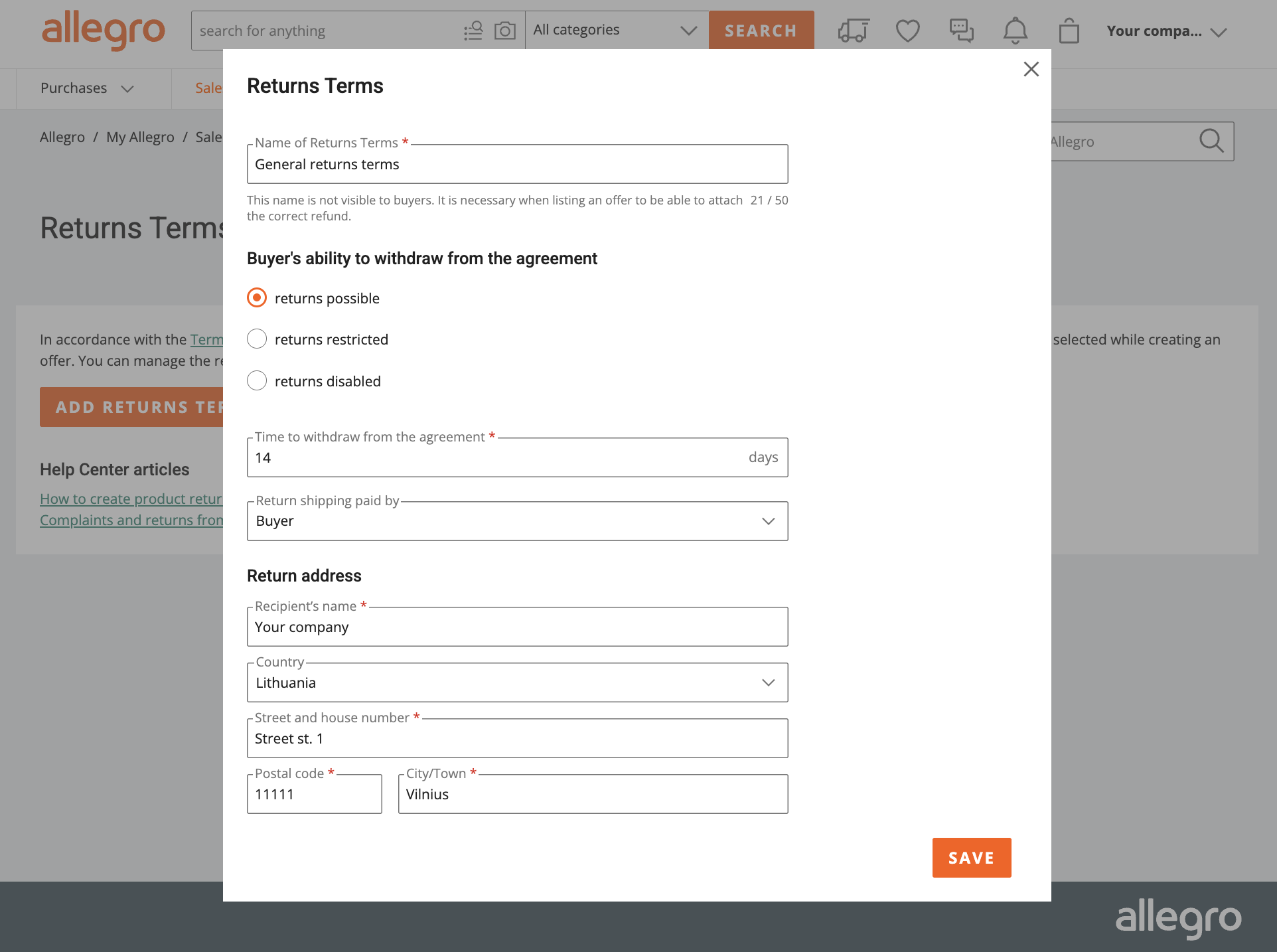
Task: Open How to create product returns article
Action: tap(131, 499)
